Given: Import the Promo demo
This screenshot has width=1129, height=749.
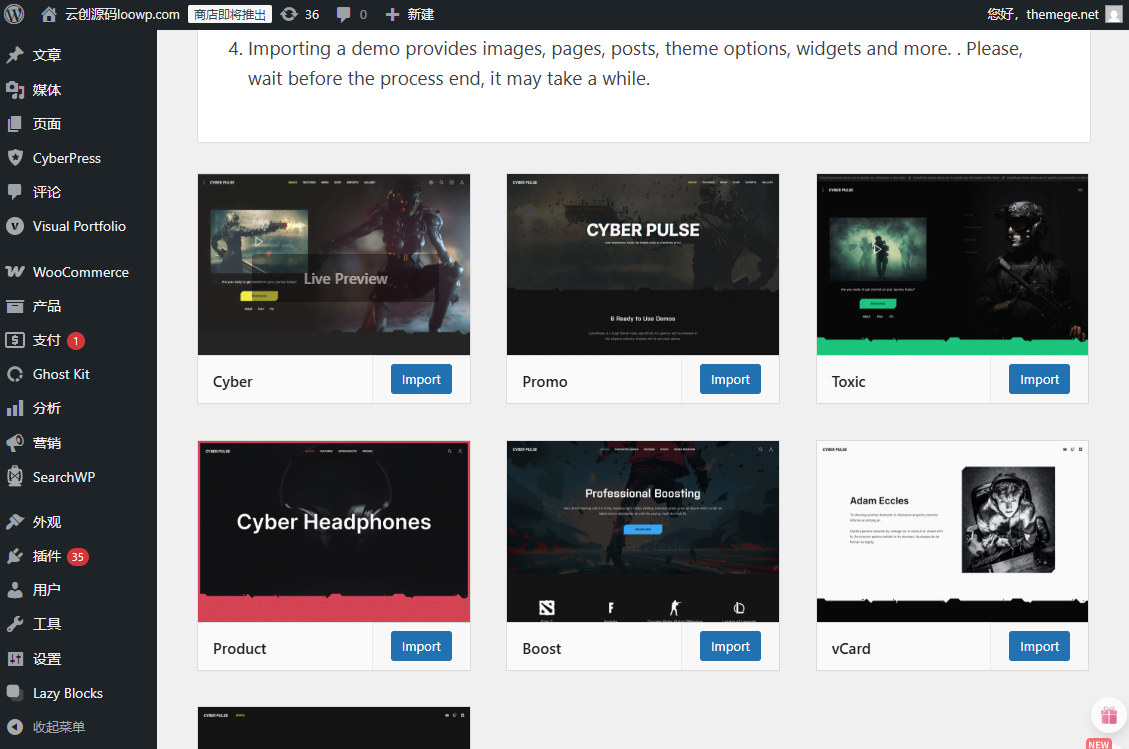Looking at the screenshot, I should [730, 379].
